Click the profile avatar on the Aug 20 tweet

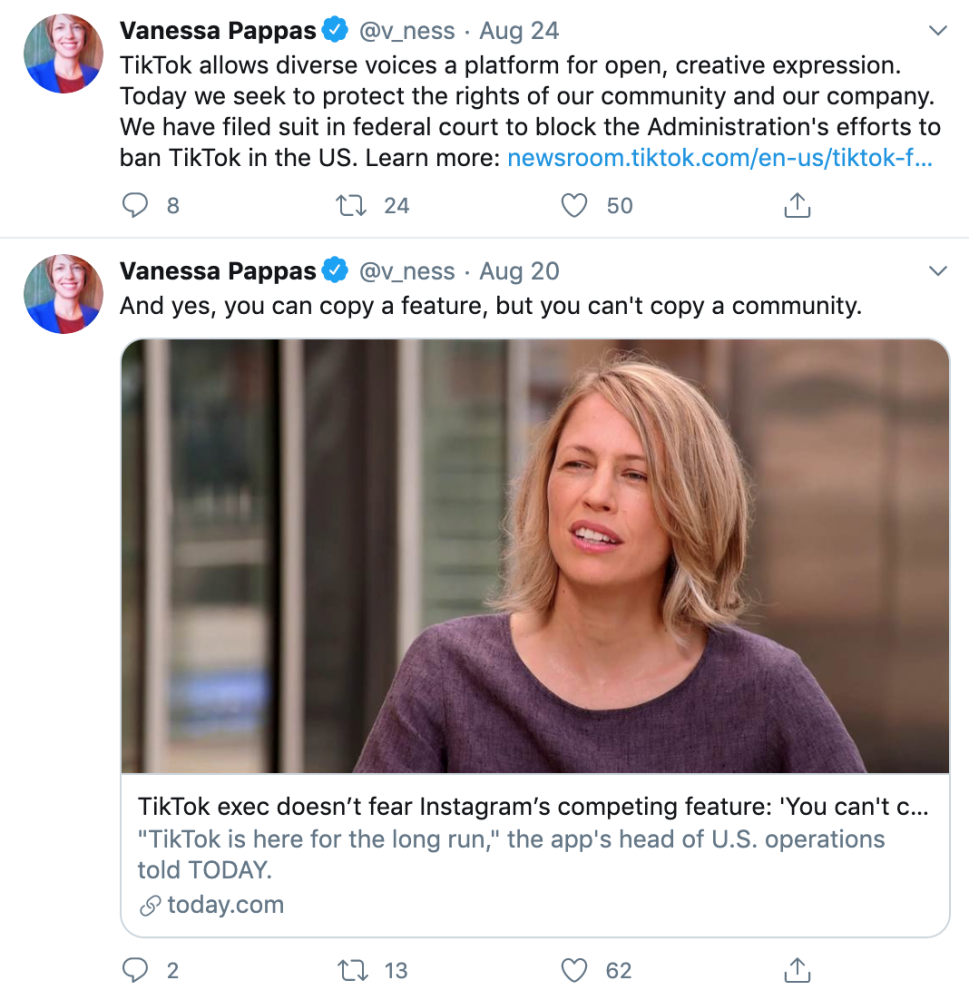coord(64,294)
